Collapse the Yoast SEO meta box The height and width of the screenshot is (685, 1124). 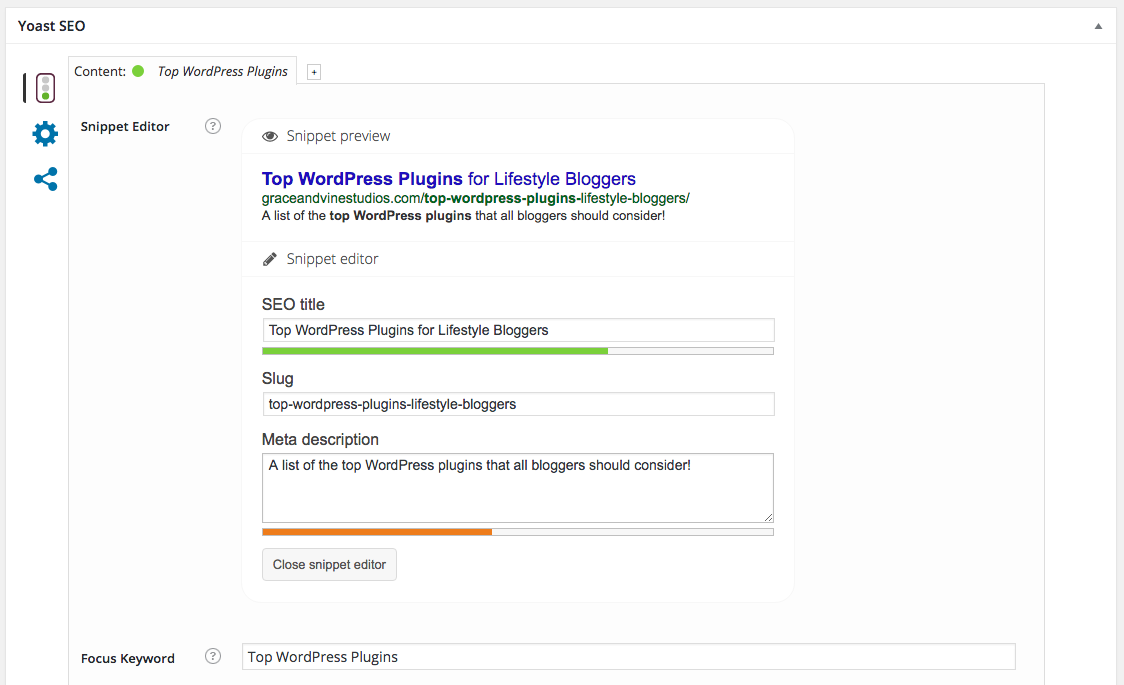[1098, 26]
